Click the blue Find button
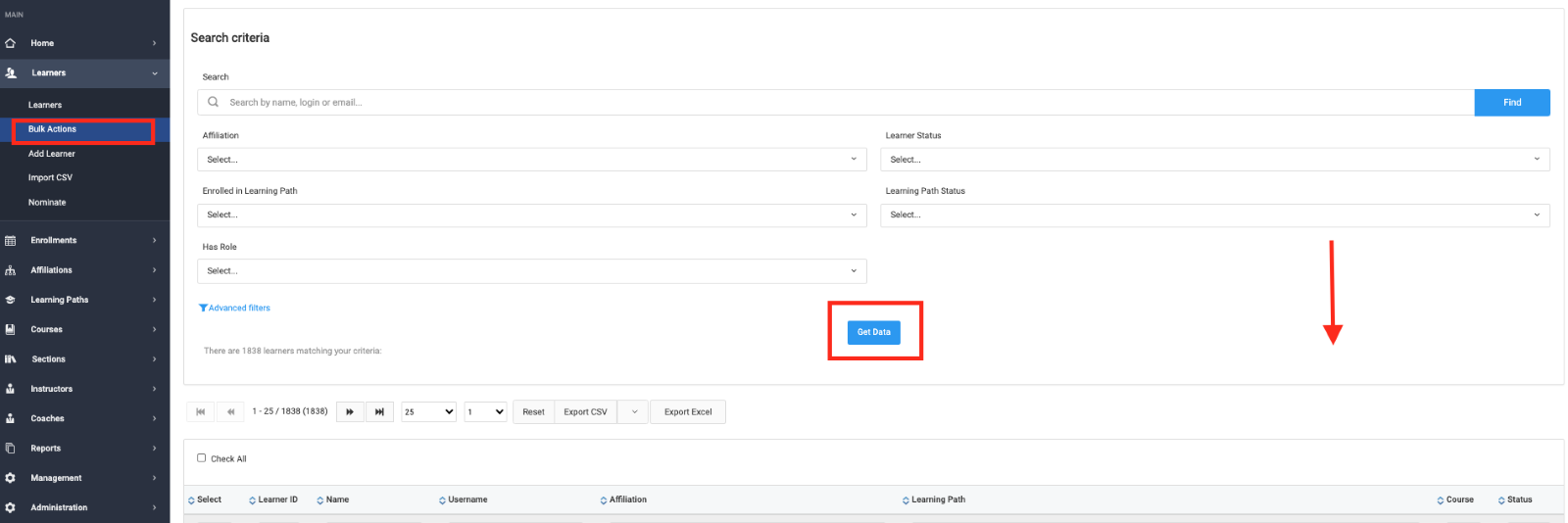Screen dimensions: 1568x523 pyautogui.click(x=1511, y=103)
